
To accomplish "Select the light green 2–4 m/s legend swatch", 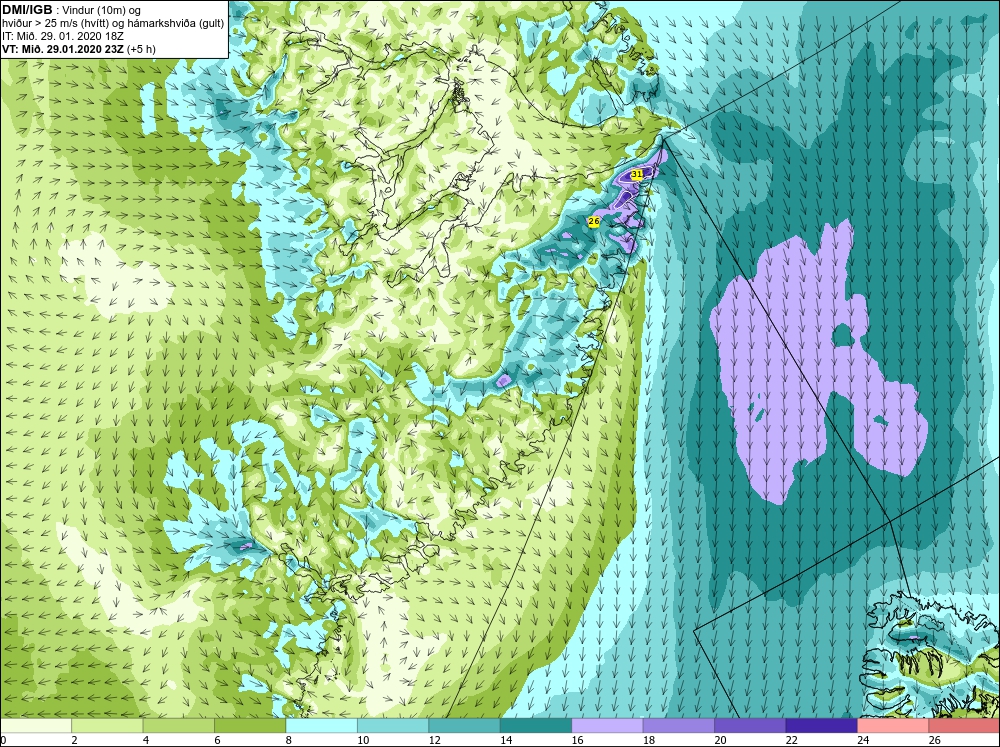I will (107, 725).
